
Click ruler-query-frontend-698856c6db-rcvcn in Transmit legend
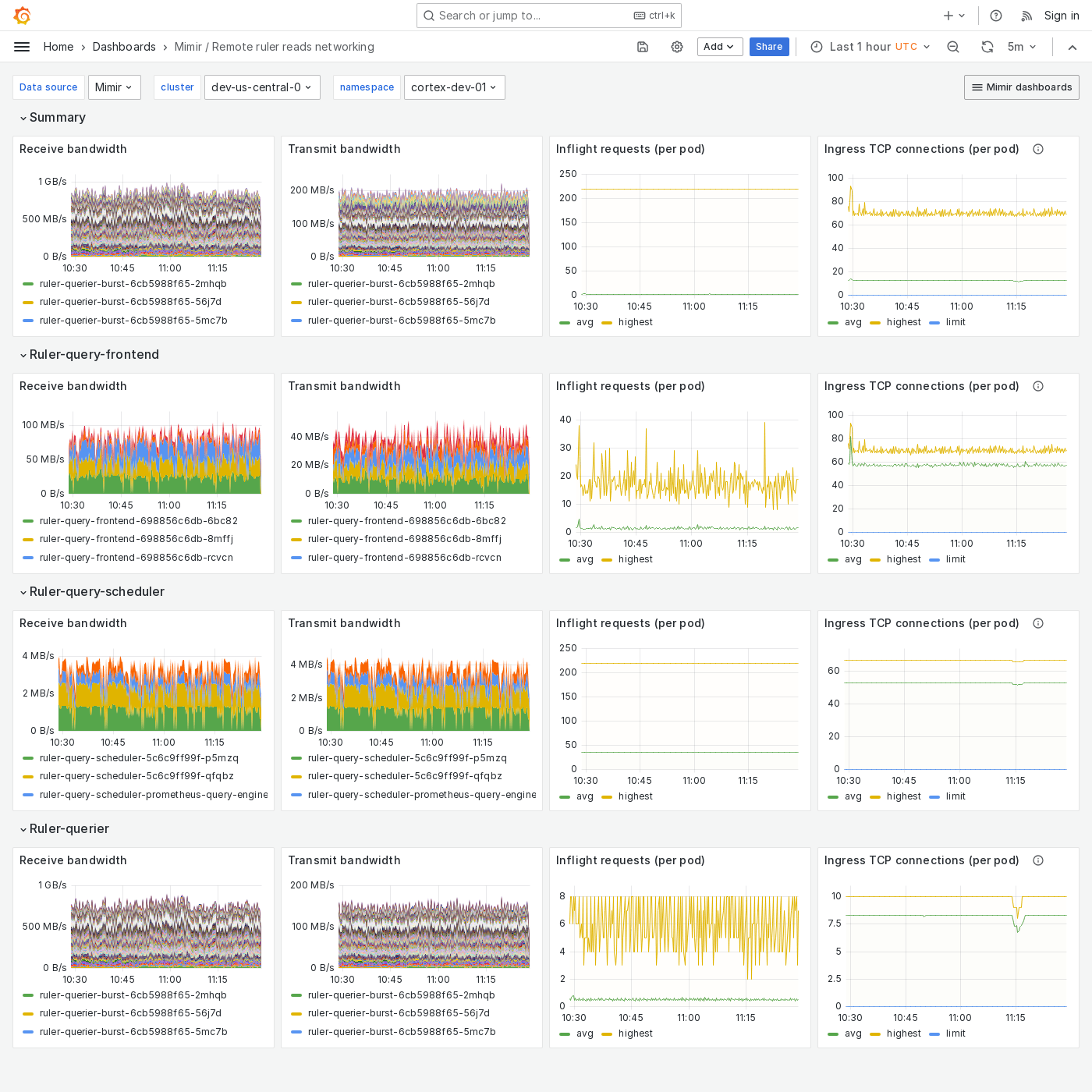pyautogui.click(x=405, y=558)
